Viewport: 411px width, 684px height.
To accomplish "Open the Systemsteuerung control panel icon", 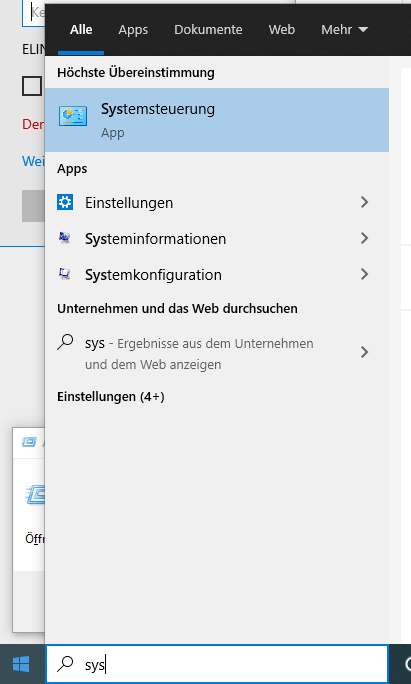I will [73, 116].
